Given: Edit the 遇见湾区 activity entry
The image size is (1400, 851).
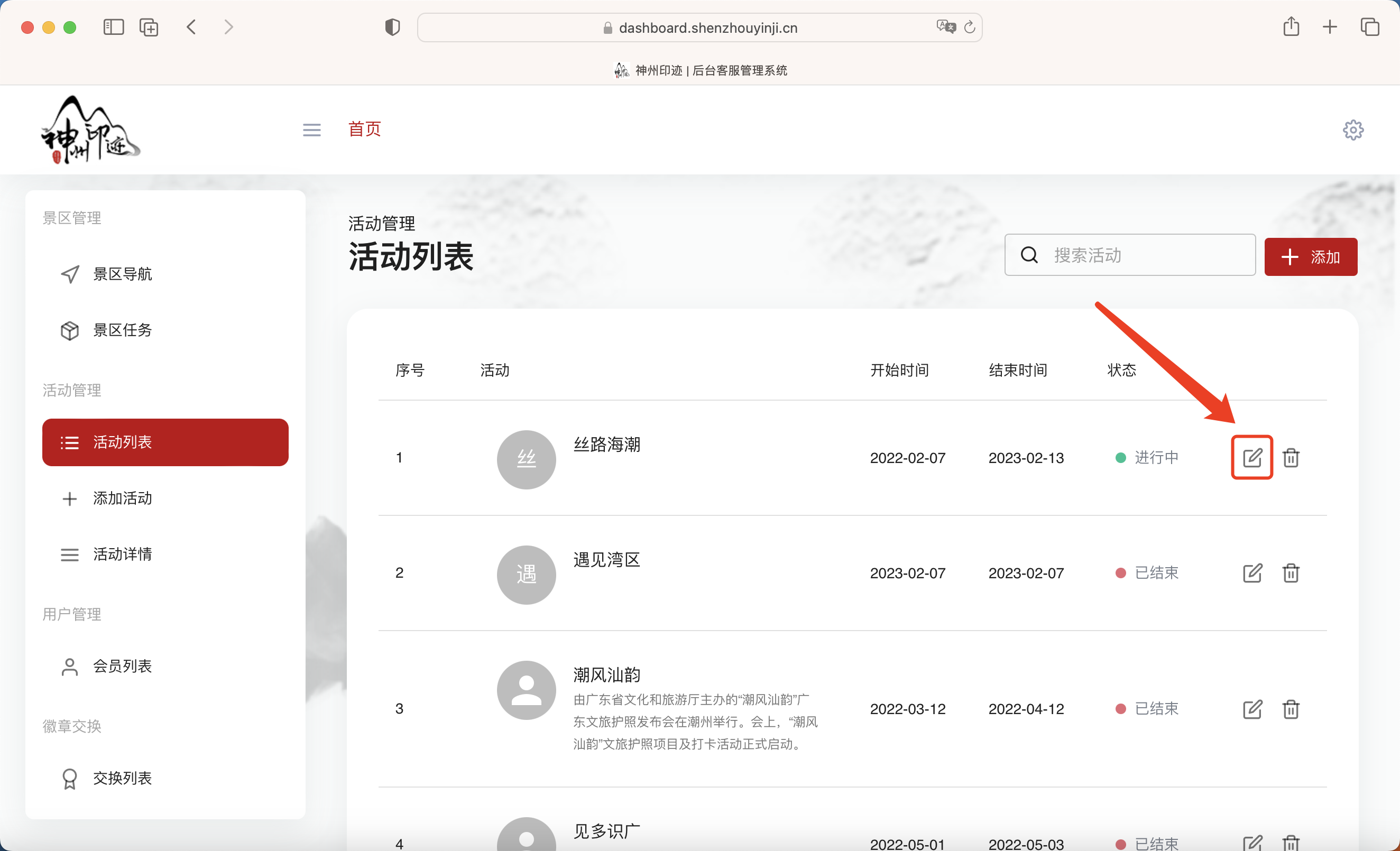Looking at the screenshot, I should tap(1252, 573).
